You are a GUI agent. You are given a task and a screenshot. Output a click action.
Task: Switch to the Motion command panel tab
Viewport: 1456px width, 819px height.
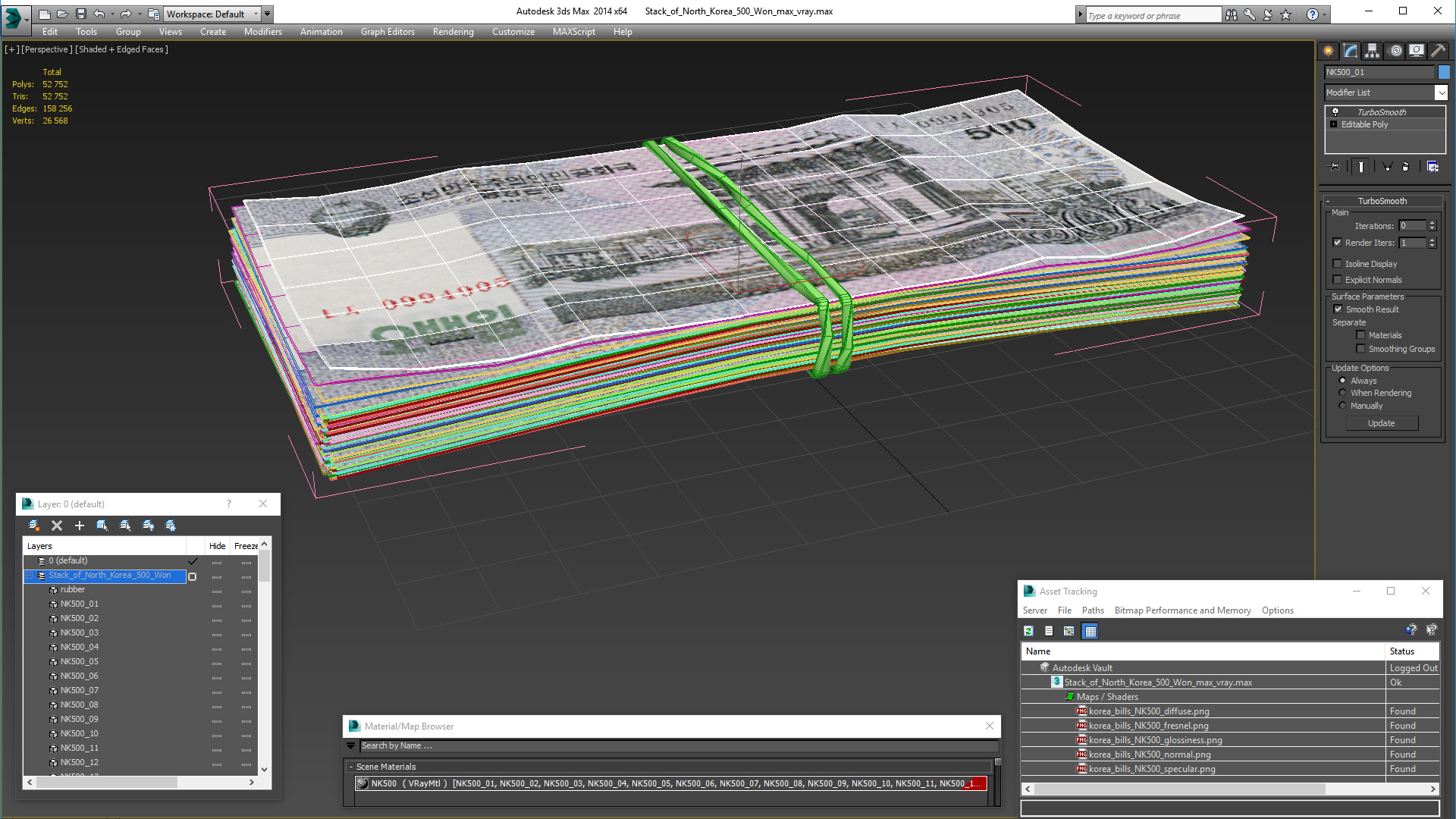pyautogui.click(x=1395, y=51)
